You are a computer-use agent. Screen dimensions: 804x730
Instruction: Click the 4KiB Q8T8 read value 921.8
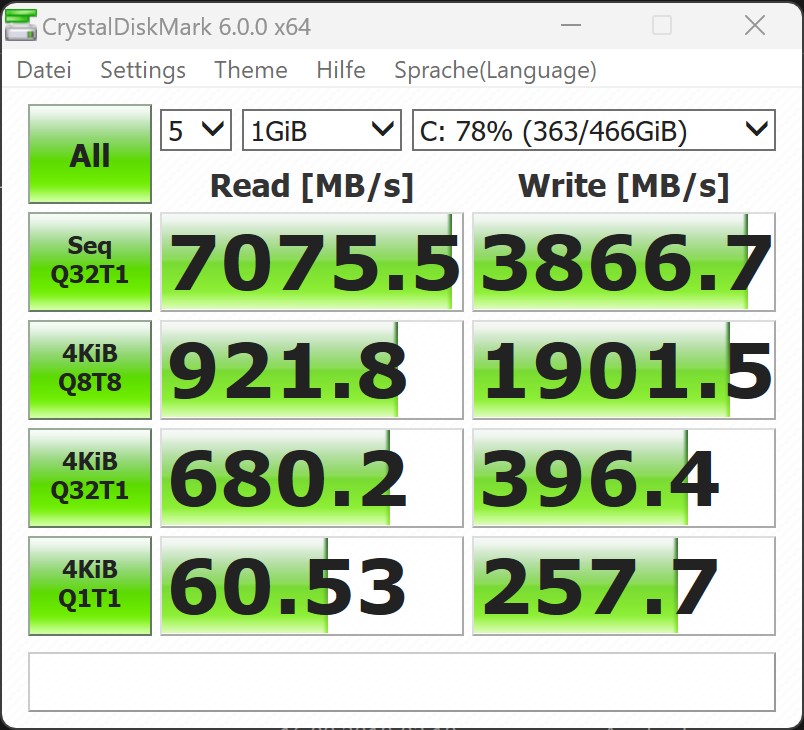[x=312, y=370]
